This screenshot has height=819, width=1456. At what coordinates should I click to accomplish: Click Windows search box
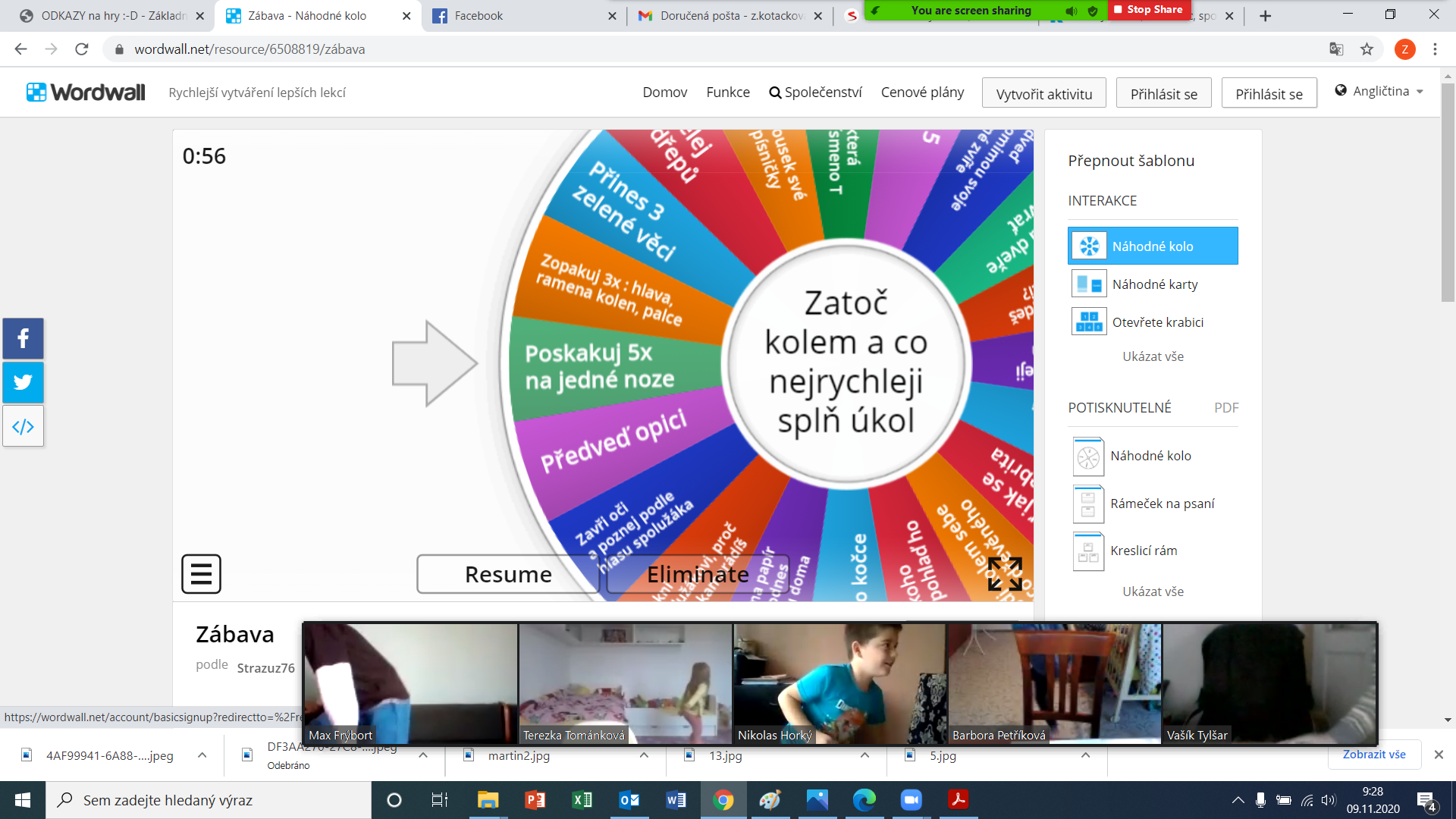pyautogui.click(x=209, y=800)
